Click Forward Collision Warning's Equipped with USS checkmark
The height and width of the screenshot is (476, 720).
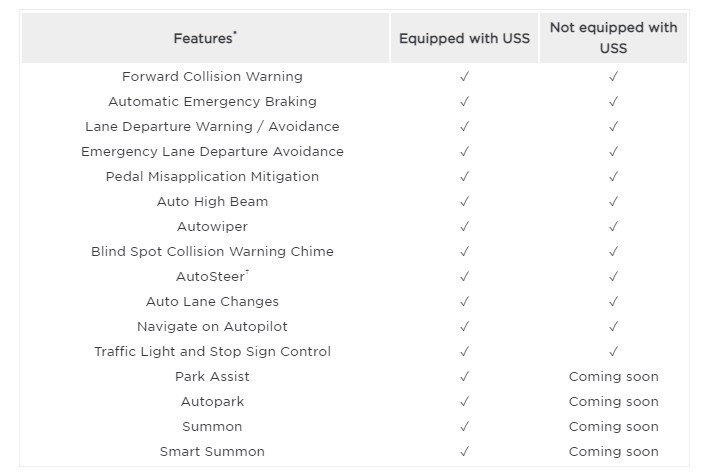tap(464, 76)
